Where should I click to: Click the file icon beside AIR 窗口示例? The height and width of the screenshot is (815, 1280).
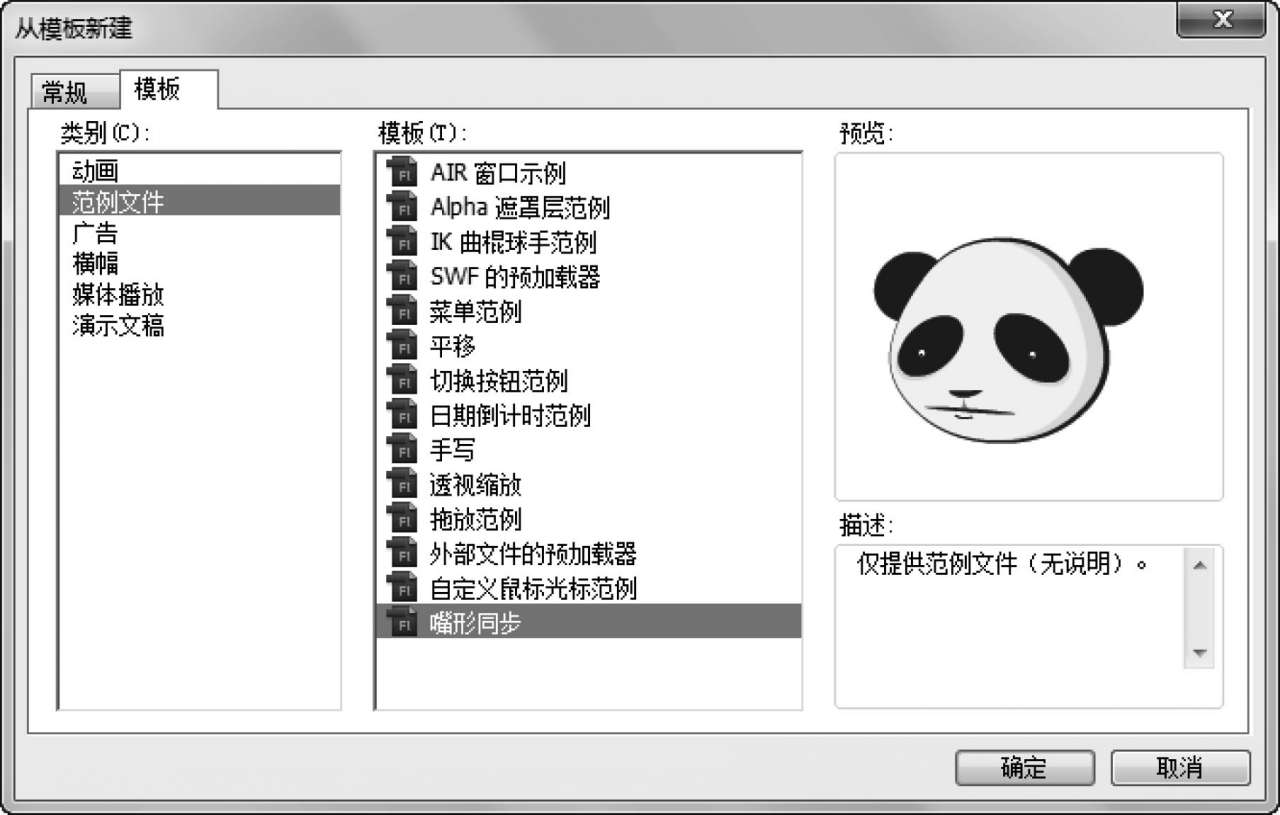pyautogui.click(x=401, y=173)
